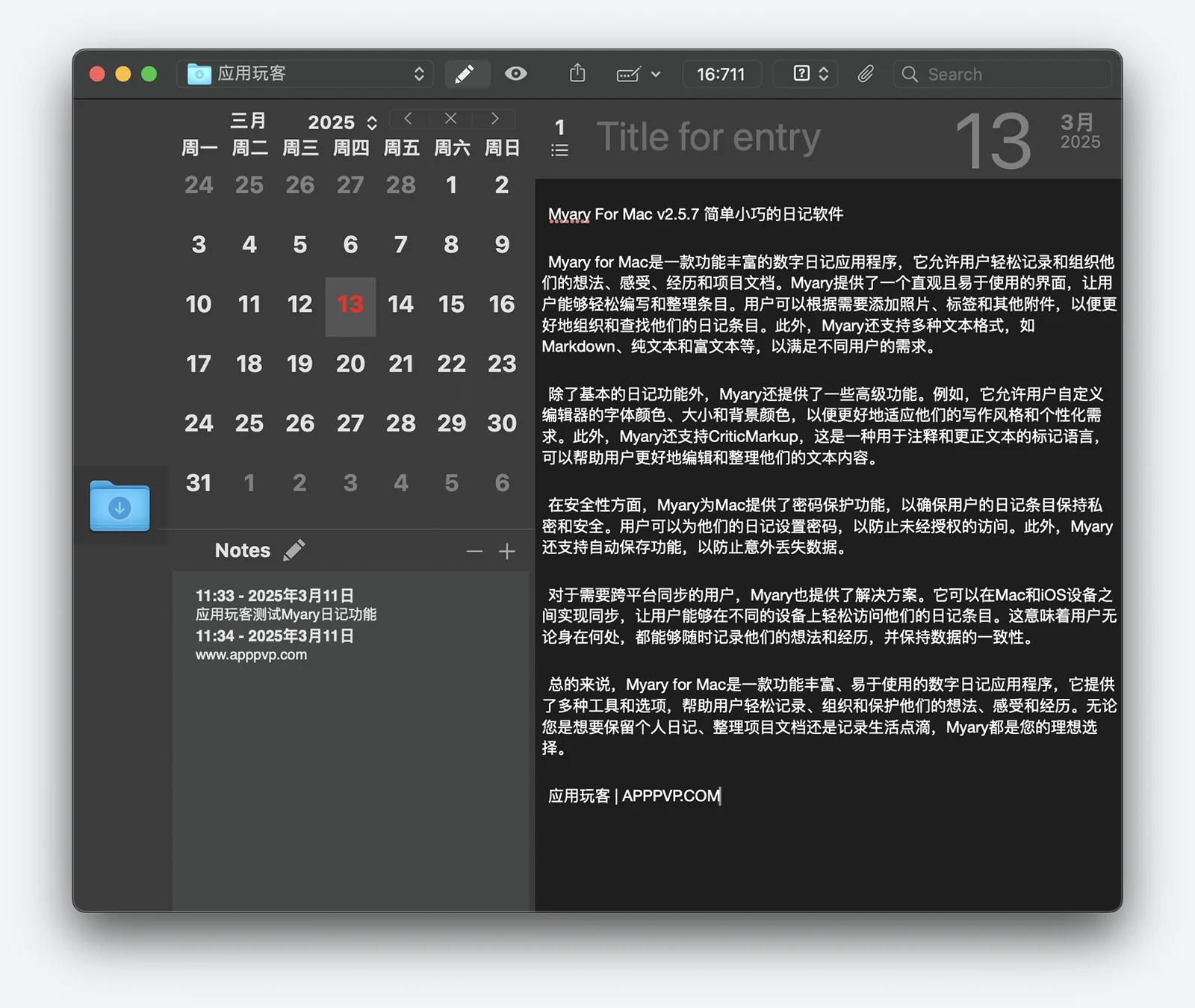The height and width of the screenshot is (1008, 1195).
Task: Click the Notes section label
Action: coord(243,550)
